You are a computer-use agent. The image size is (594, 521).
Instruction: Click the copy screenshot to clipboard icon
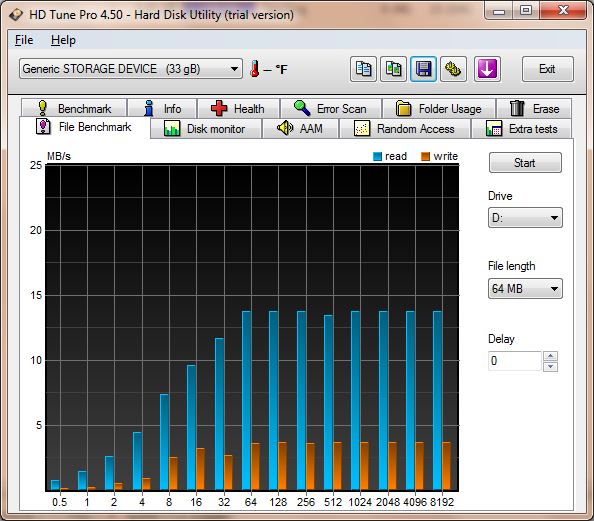pos(393,69)
